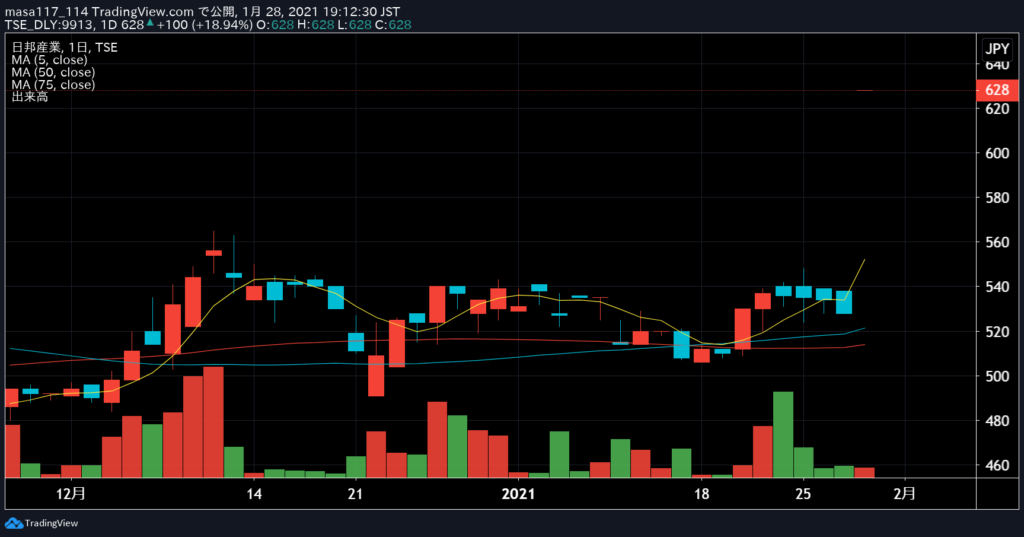Click the TradingView logo icon
The image size is (1024, 537).
click(13, 523)
